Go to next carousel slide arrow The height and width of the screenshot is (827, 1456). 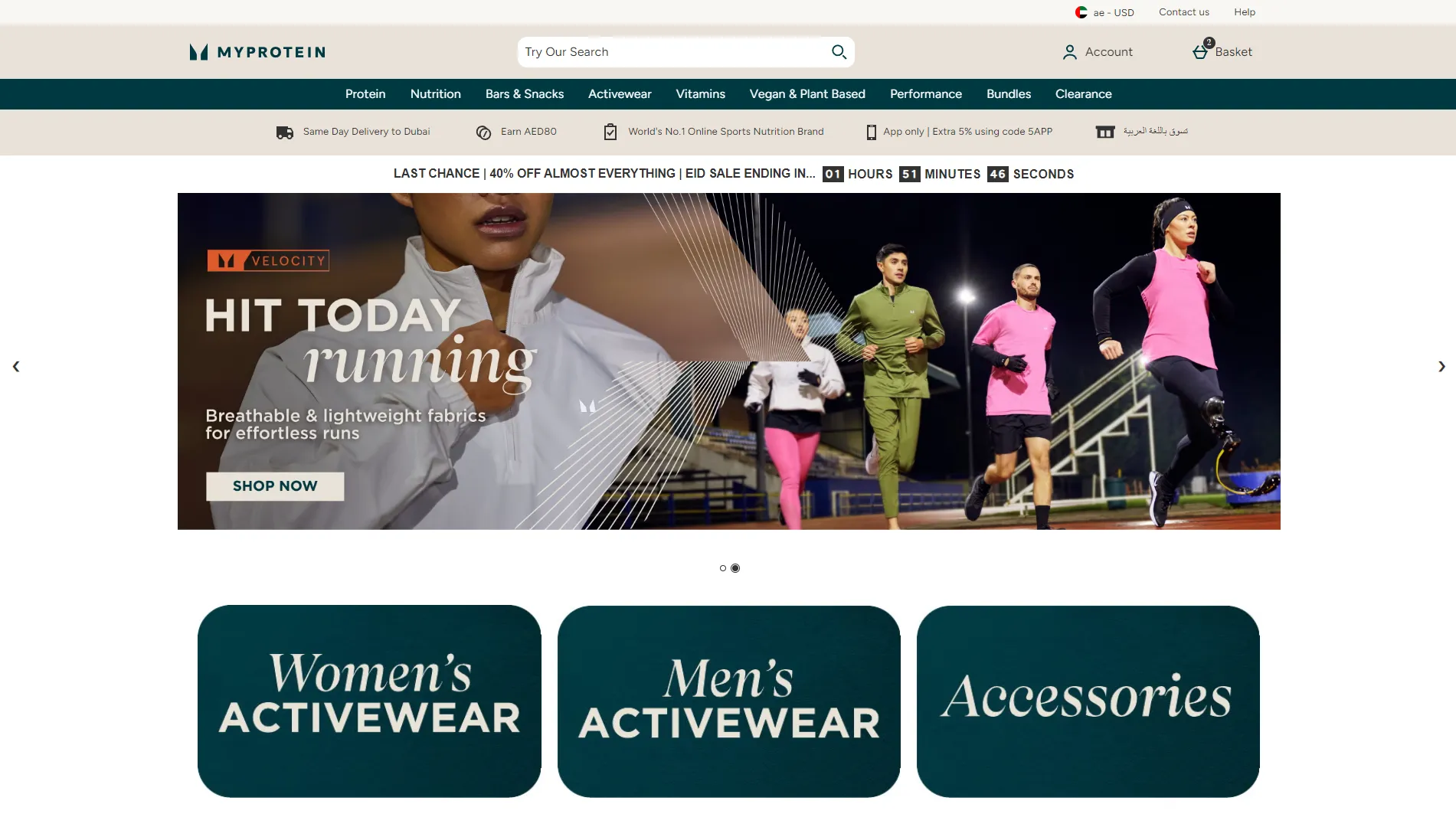(1441, 366)
